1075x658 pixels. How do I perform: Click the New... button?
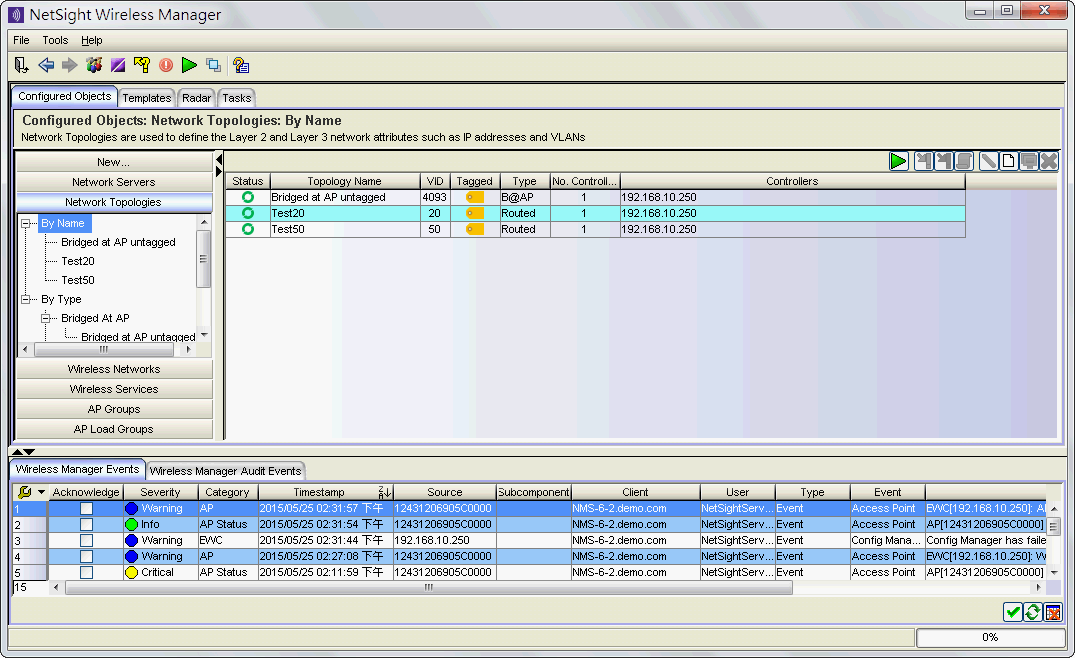113,162
